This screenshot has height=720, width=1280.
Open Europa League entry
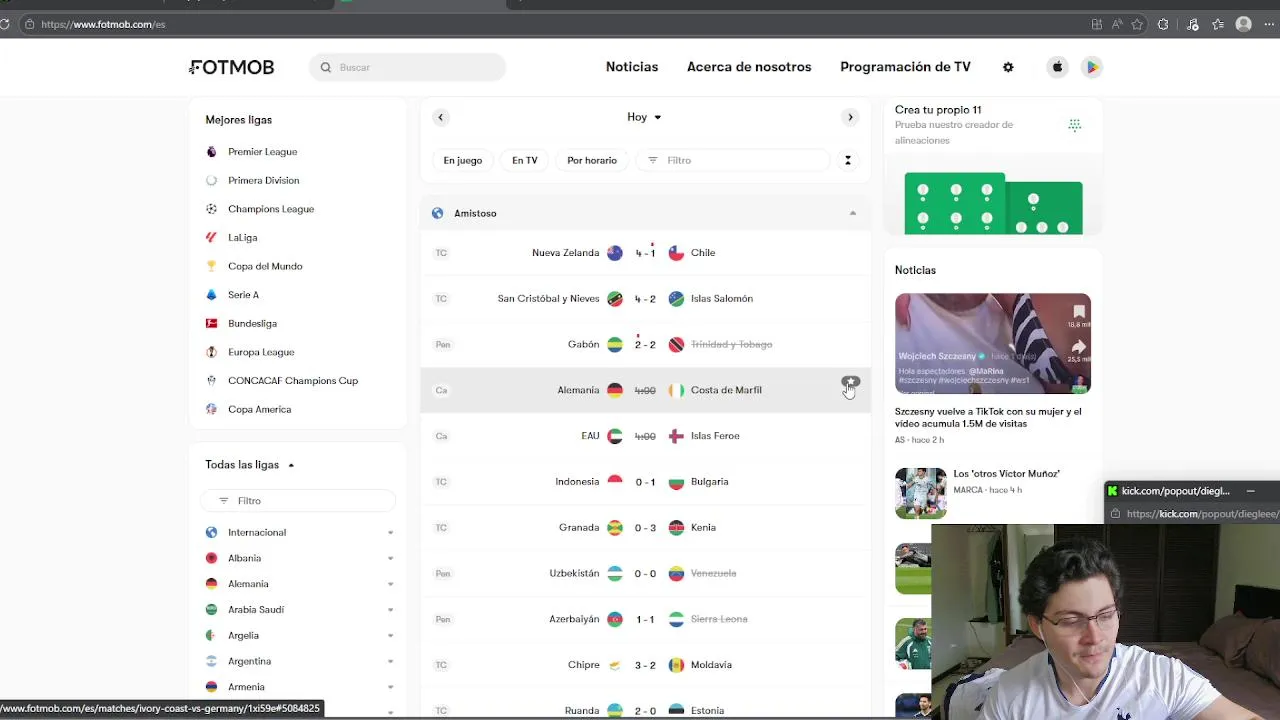pyautogui.click(x=261, y=352)
